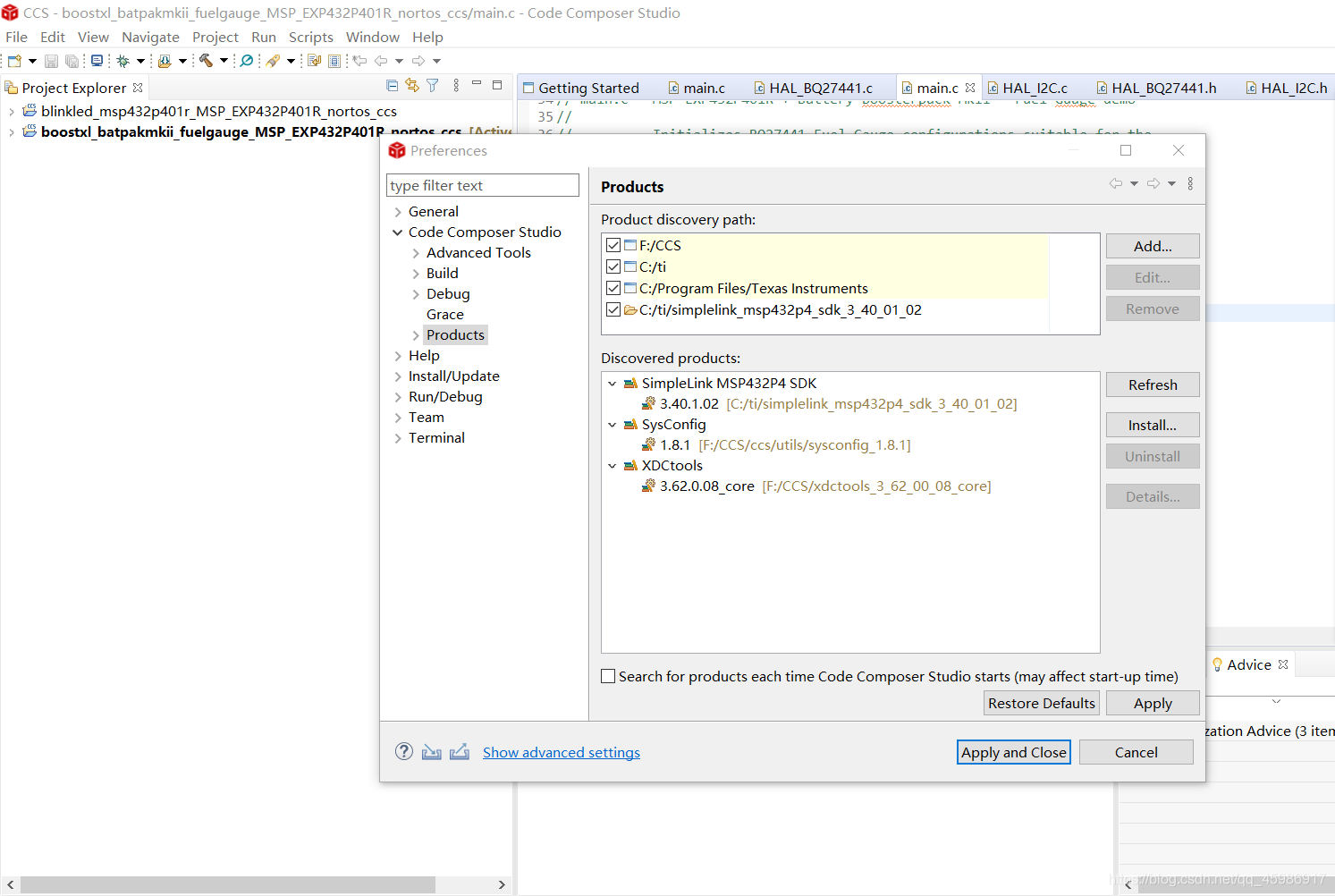Open the Scripts menu

click(310, 37)
